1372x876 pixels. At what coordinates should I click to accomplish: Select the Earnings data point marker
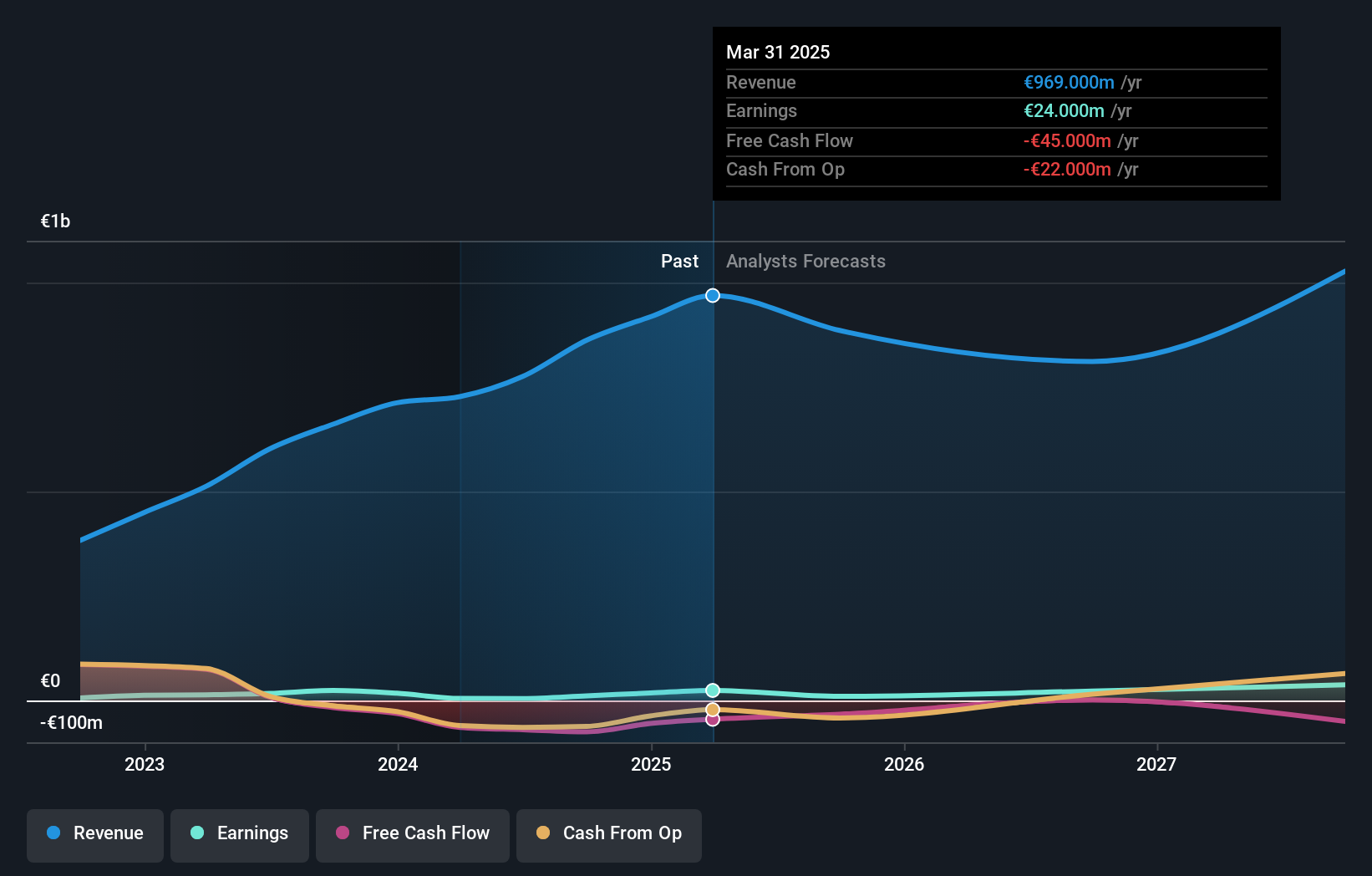coord(713,690)
